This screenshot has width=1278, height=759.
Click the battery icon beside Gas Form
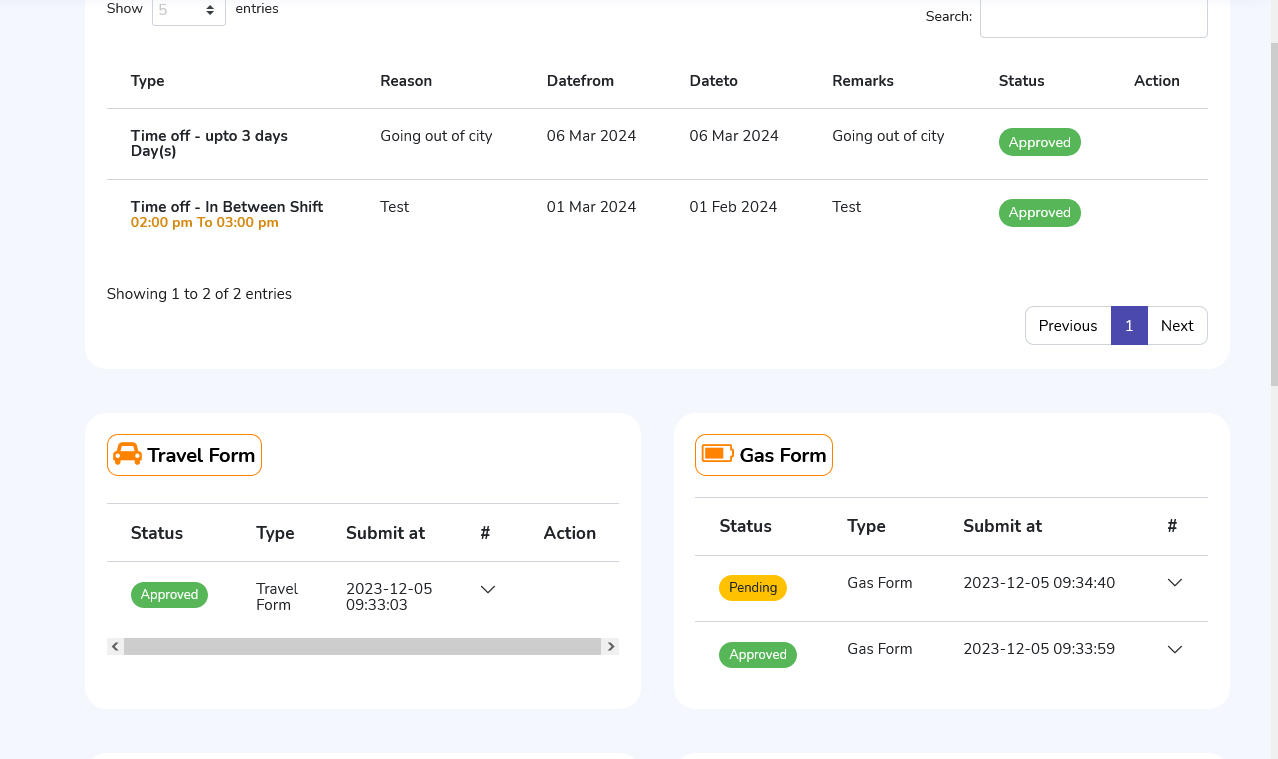tap(717, 454)
